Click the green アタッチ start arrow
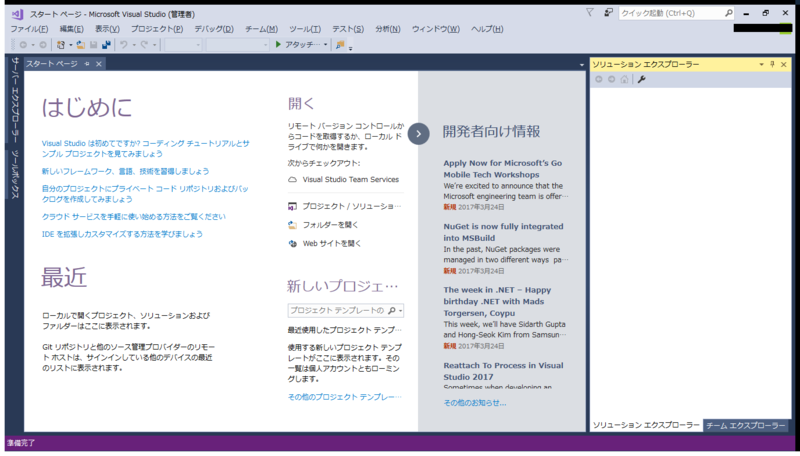This screenshot has width=800, height=456. (278, 44)
